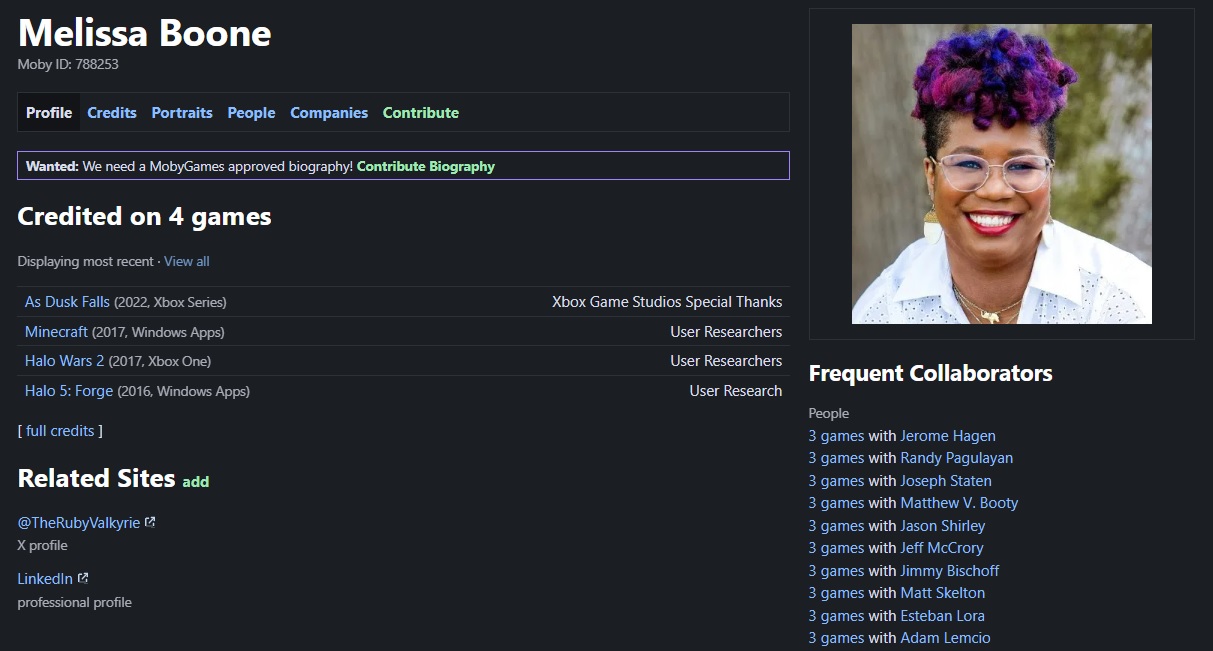Click 3 games link beside Matt Skelton
This screenshot has width=1213, height=651.
836,593
